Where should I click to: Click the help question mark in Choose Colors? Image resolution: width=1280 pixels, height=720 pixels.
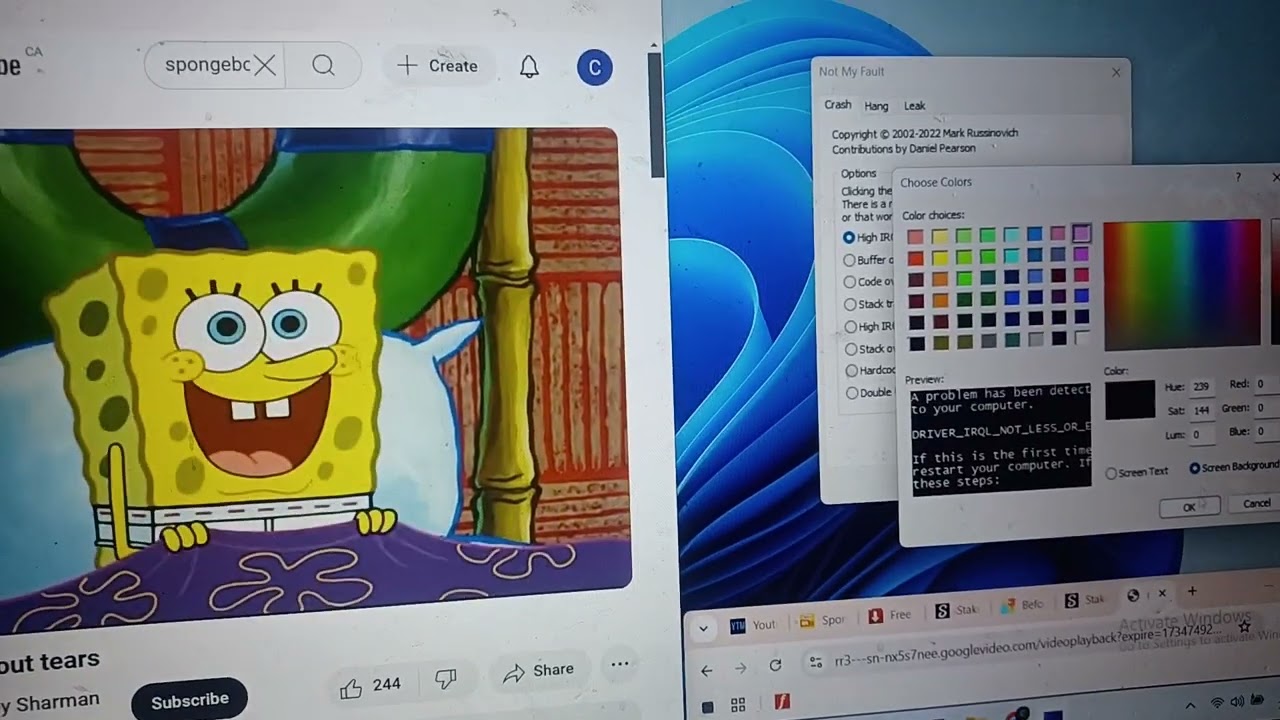coord(1238,178)
